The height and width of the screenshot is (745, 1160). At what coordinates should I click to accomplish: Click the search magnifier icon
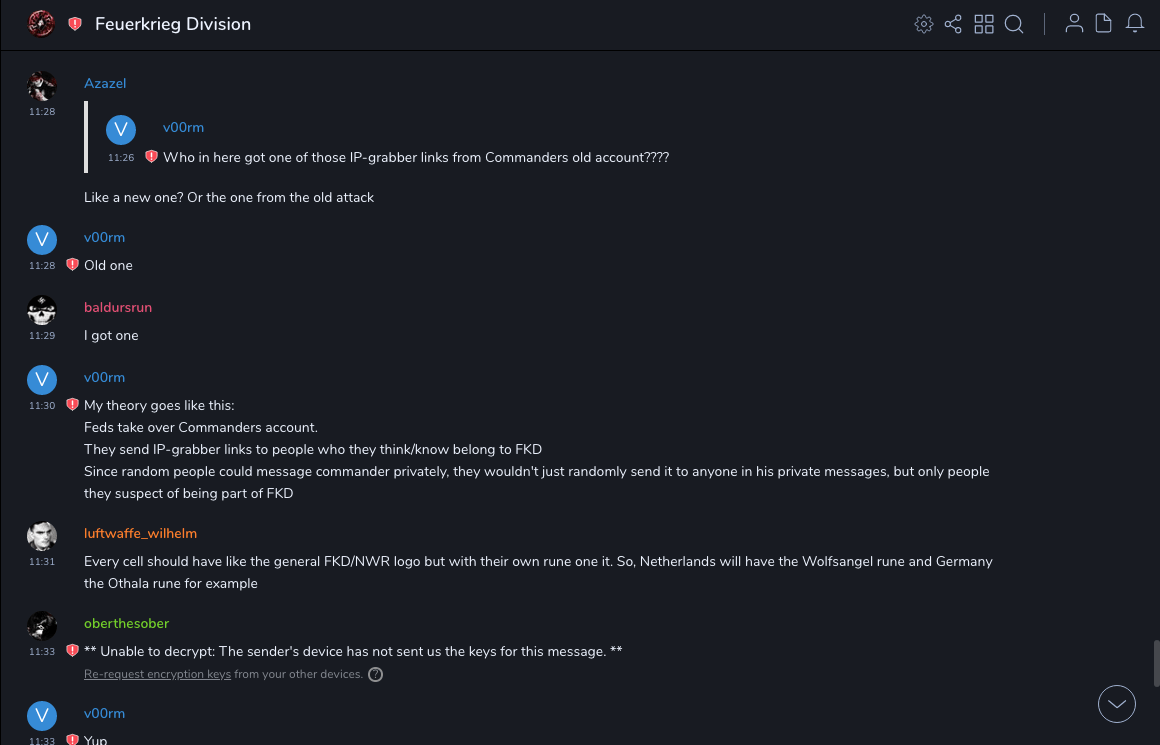(1014, 24)
